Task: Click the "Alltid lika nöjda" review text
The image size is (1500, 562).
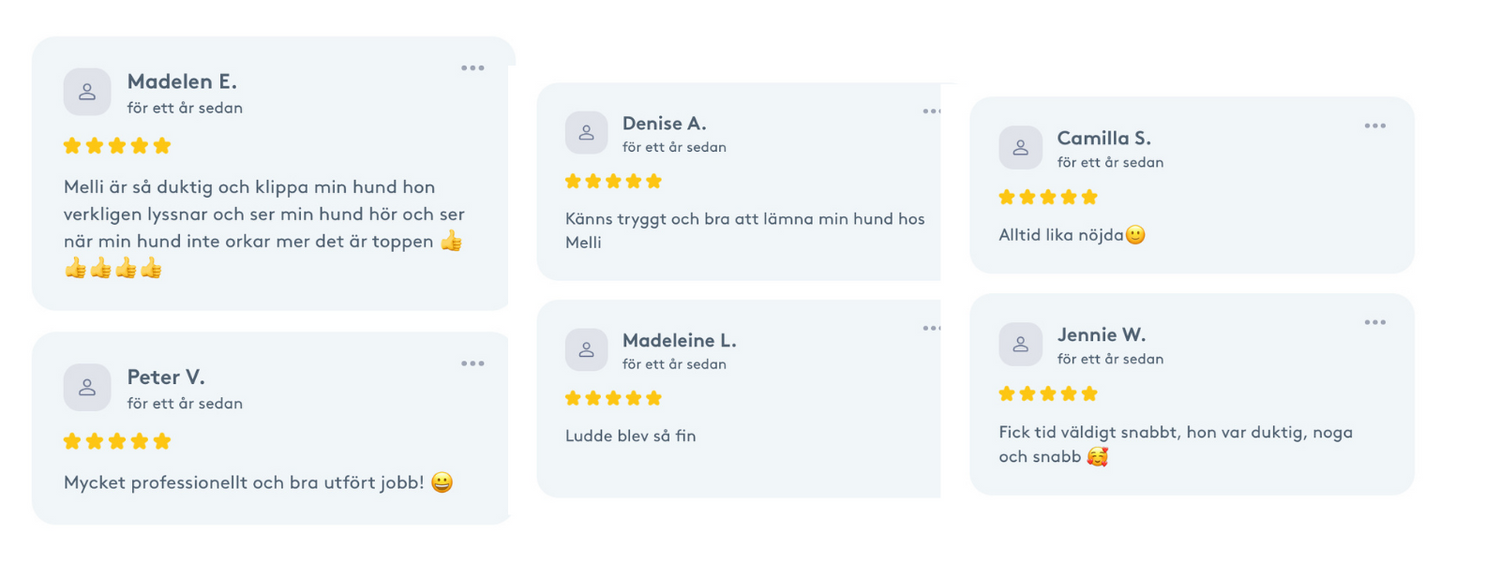Action: [1061, 235]
